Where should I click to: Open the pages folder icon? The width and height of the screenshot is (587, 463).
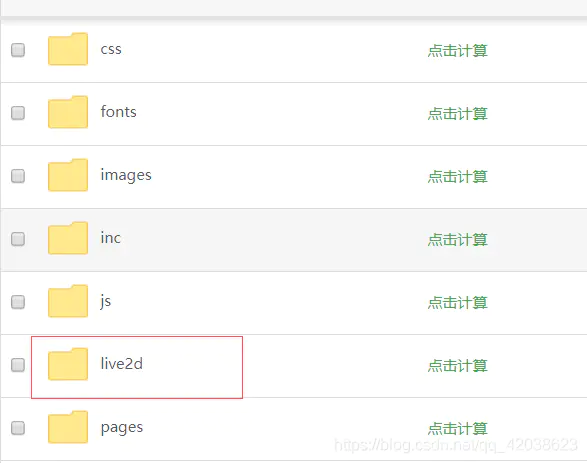point(68,427)
